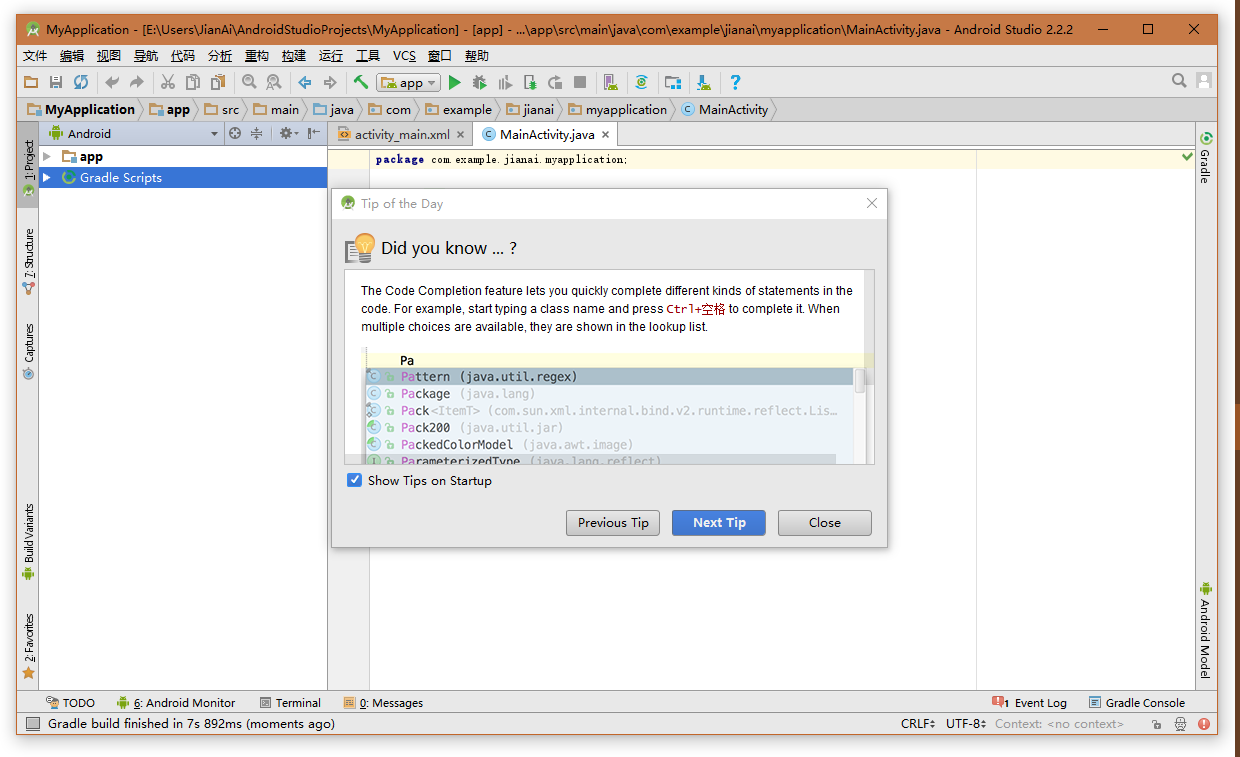Click the red error indicator in status bar
This screenshot has height=757, width=1240.
tap(1204, 724)
